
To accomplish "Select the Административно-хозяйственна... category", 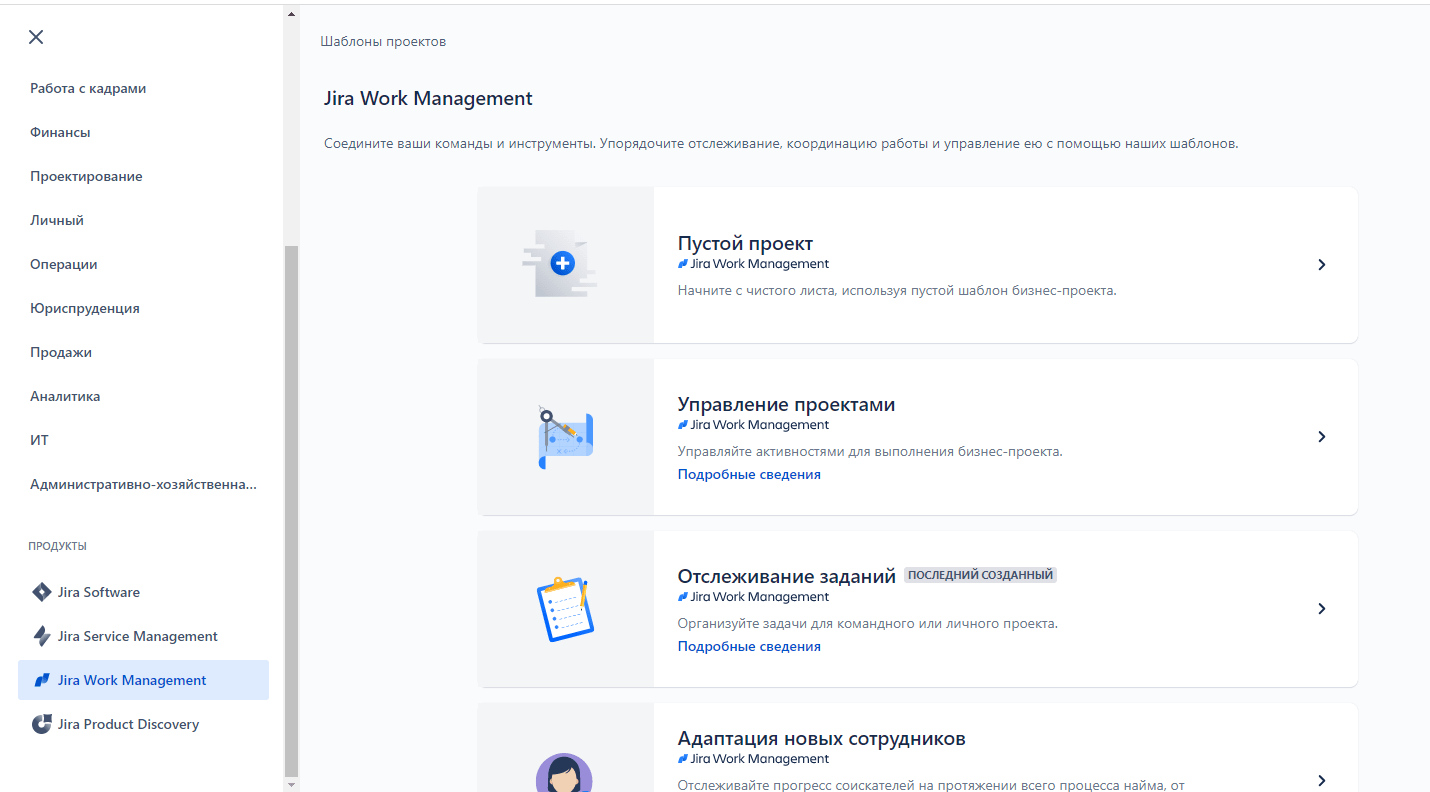I will pos(143,484).
